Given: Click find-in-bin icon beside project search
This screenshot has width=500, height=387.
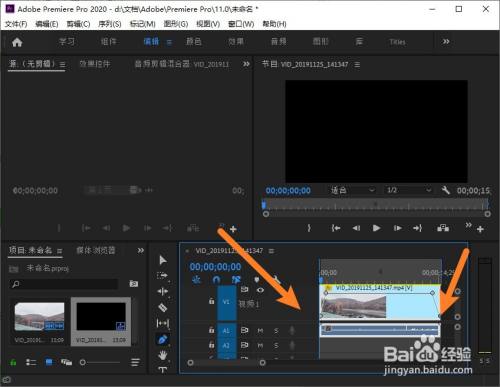Looking at the screenshot, I should [x=134, y=284].
